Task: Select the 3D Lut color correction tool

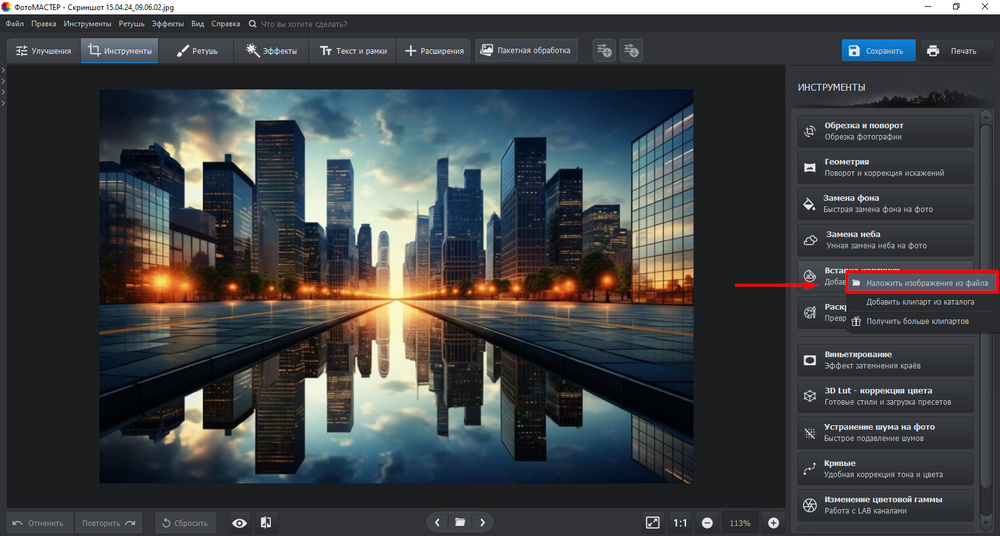Action: [x=885, y=396]
